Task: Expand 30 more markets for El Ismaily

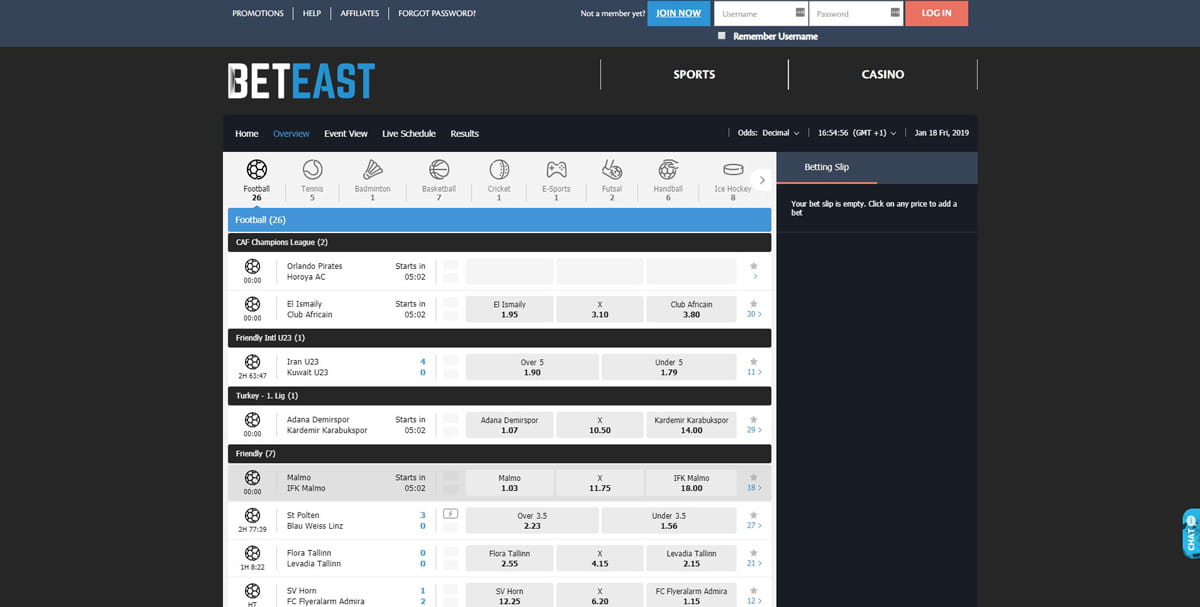Action: point(754,315)
